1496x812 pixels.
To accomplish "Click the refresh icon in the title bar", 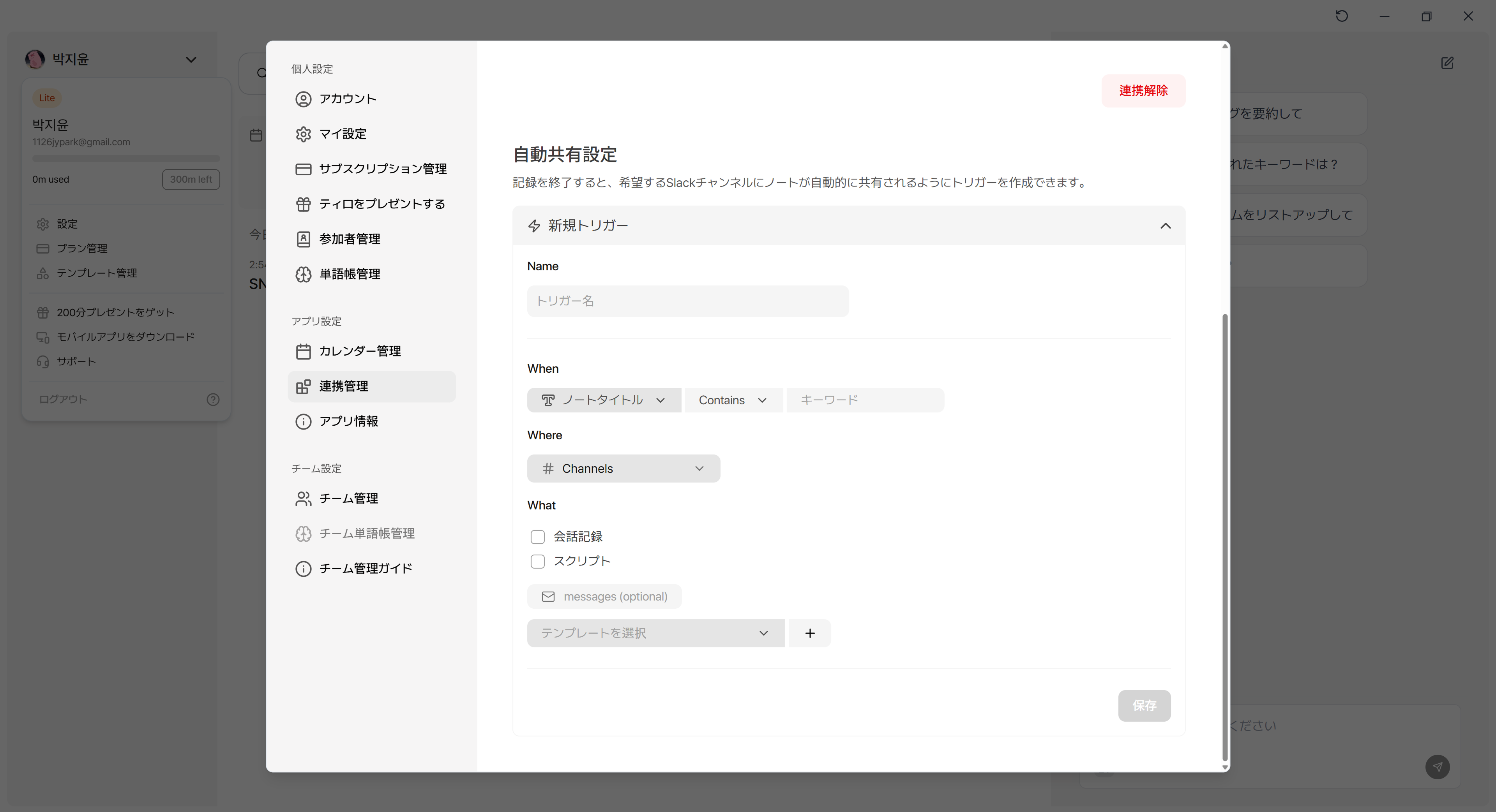I will [1342, 16].
